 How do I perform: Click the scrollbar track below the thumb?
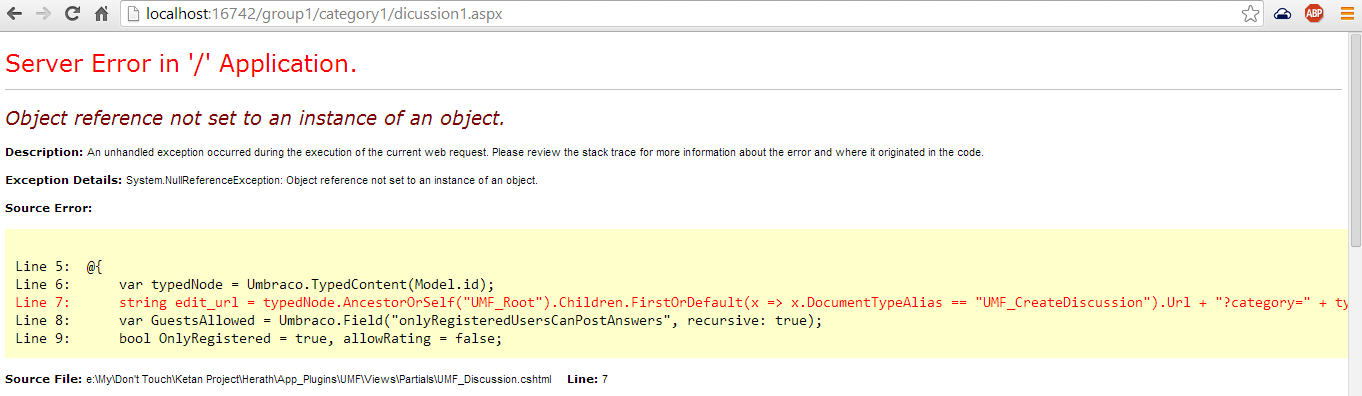[x=1355, y=320]
